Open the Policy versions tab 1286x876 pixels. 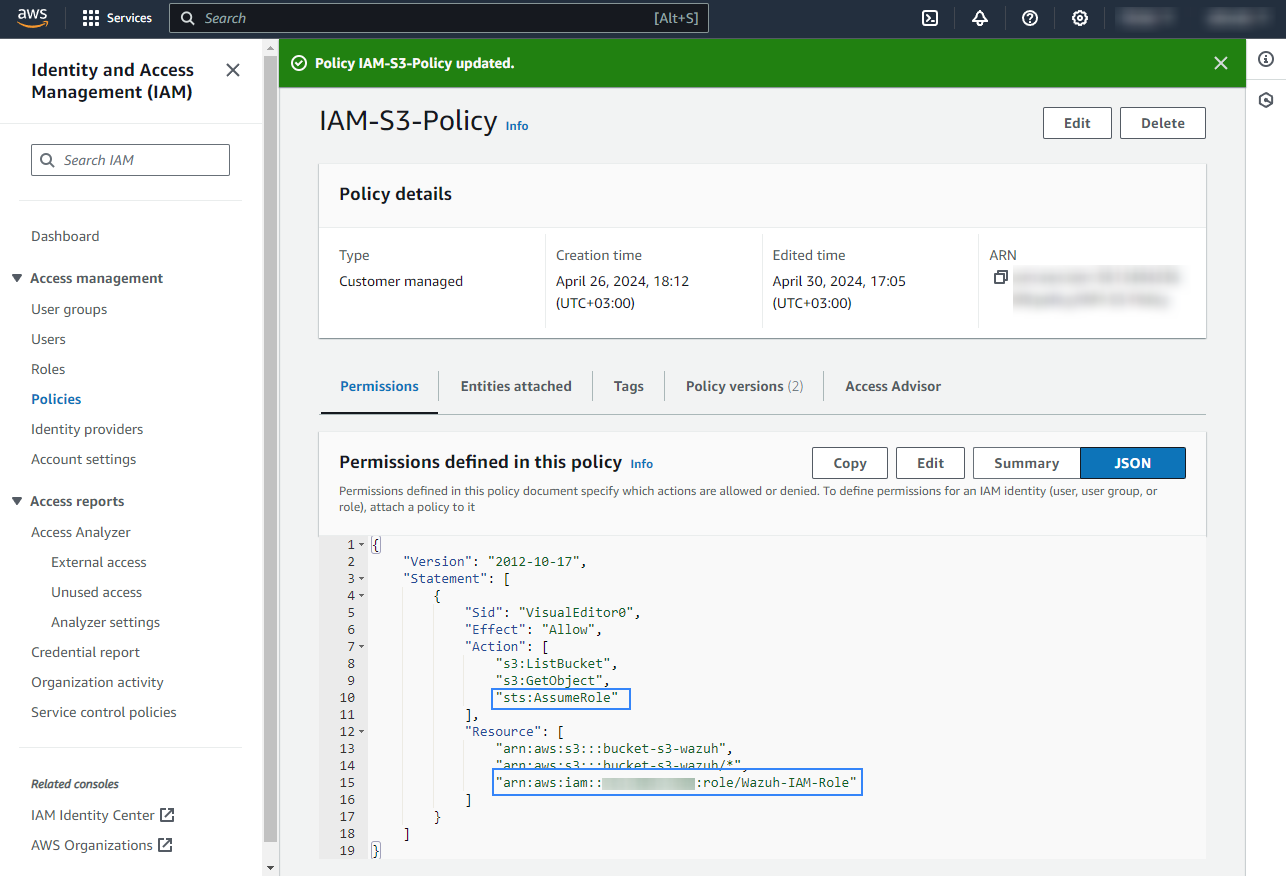tap(744, 386)
